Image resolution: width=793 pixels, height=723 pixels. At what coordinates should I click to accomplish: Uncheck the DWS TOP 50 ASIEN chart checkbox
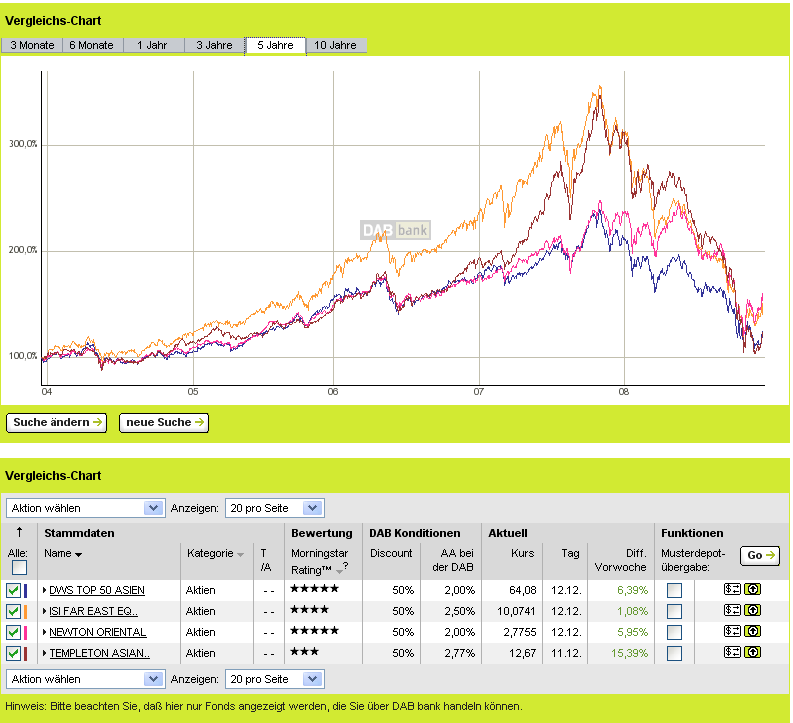click(14, 590)
